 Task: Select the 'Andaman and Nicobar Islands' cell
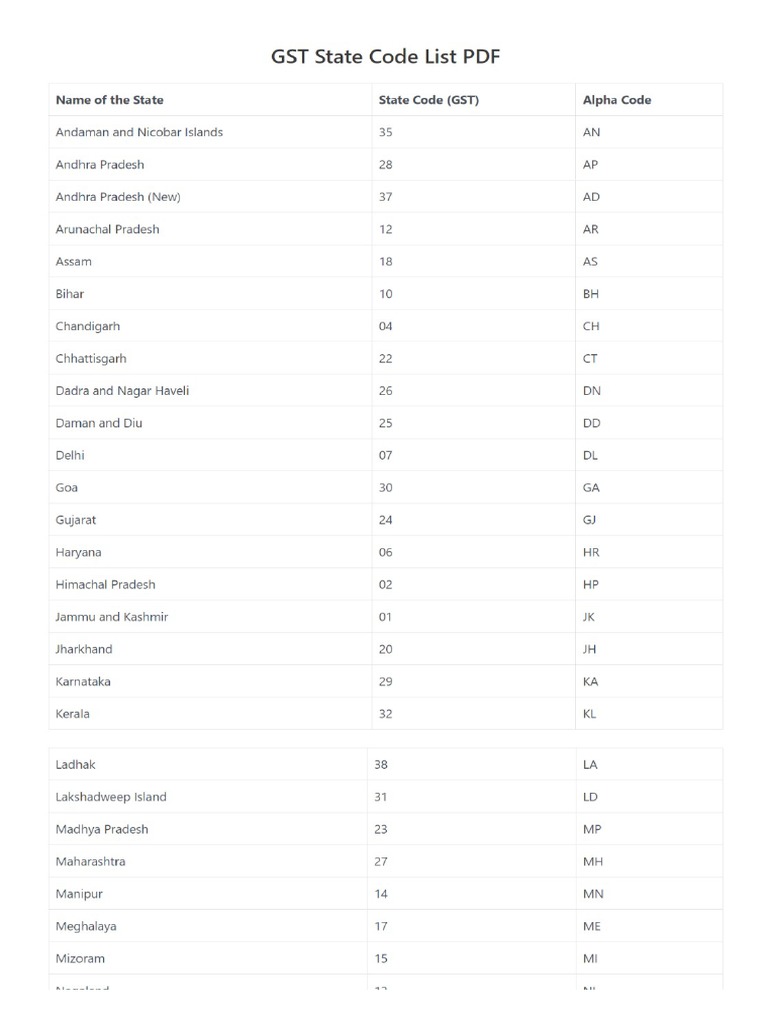coord(139,132)
